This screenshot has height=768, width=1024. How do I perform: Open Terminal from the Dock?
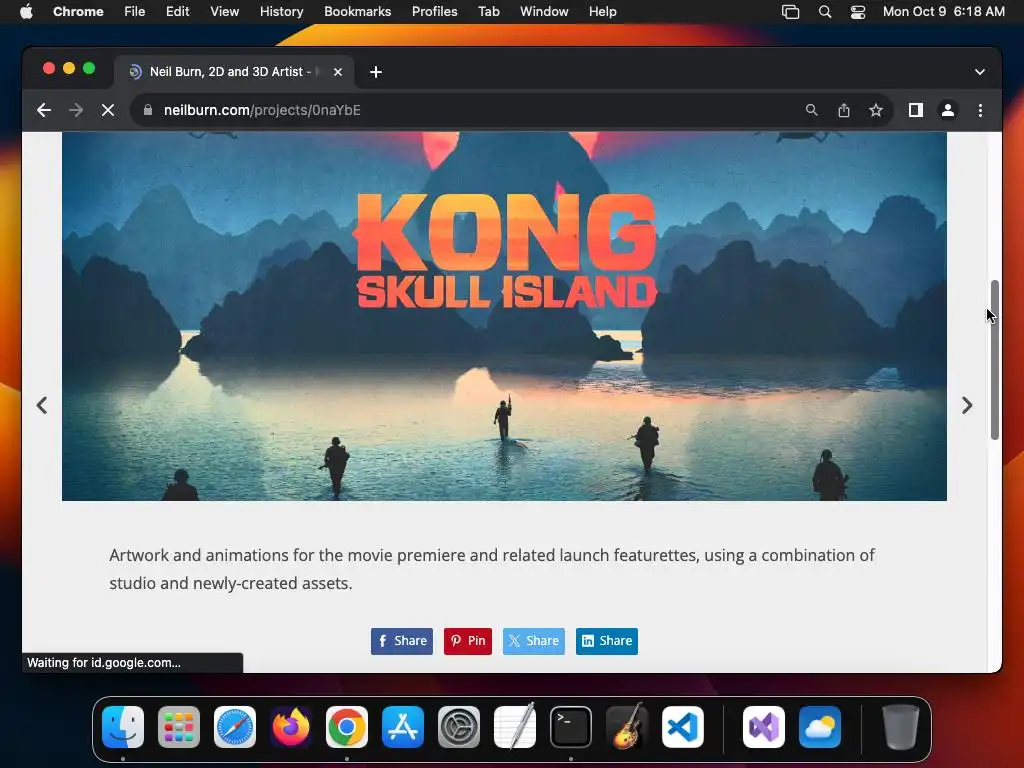[x=571, y=727]
